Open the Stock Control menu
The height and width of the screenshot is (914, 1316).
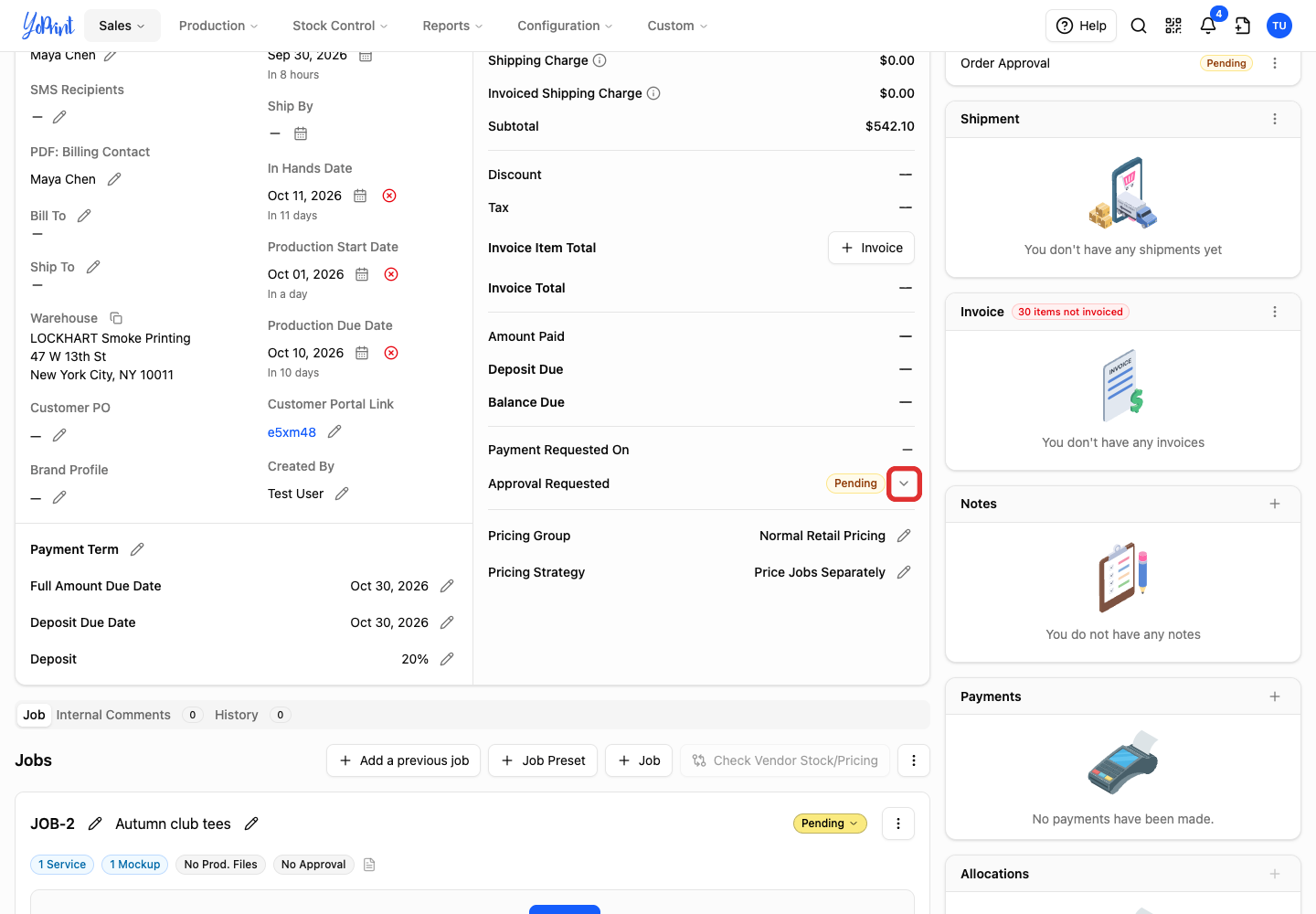pyautogui.click(x=340, y=26)
